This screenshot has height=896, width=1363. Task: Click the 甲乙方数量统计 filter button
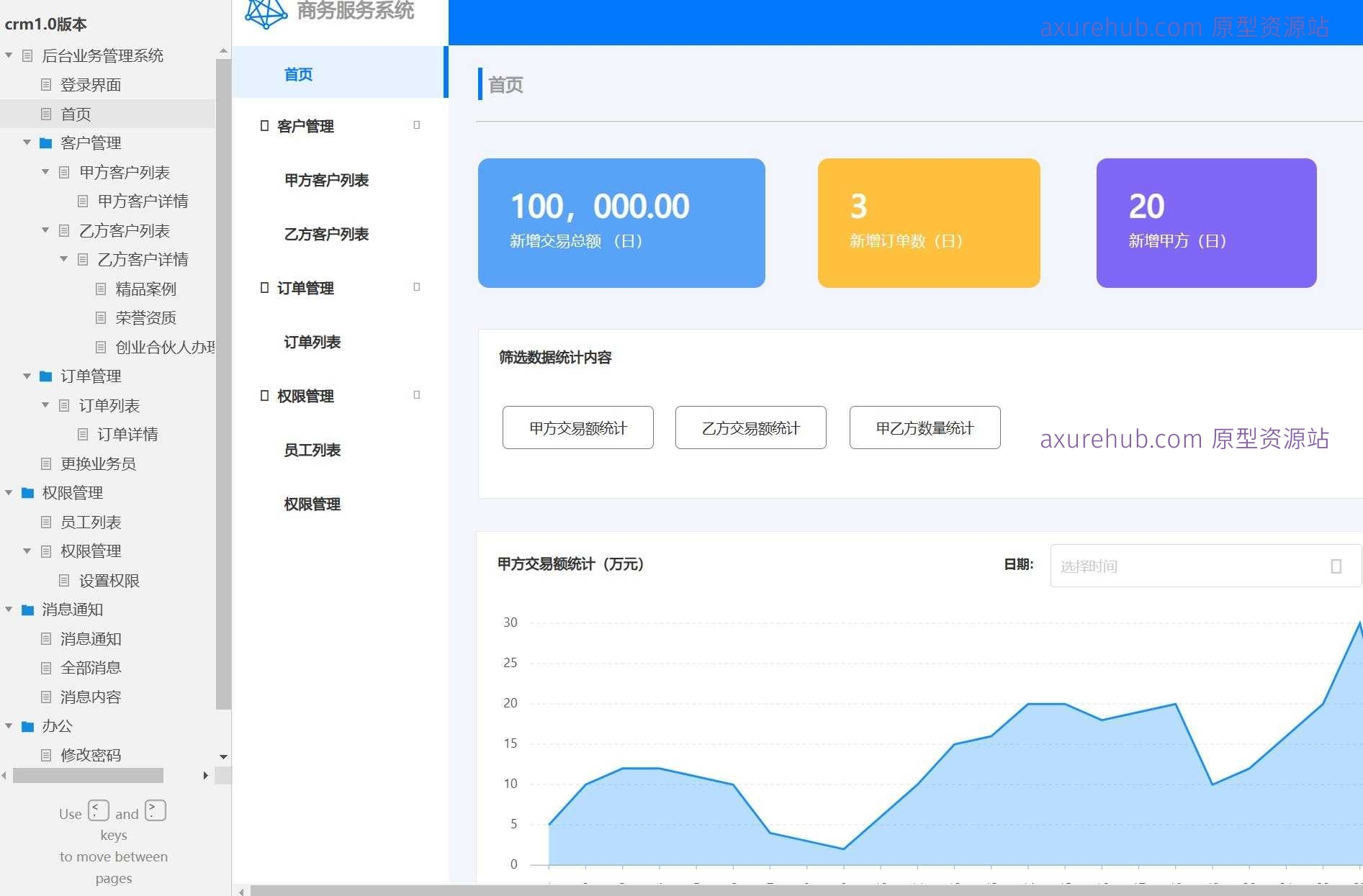[x=925, y=427]
